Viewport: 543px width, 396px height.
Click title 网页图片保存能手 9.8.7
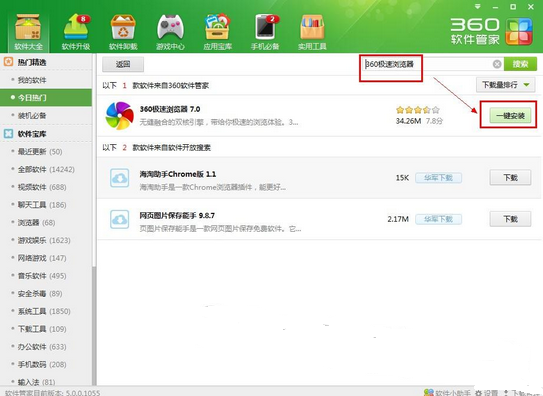tap(177, 215)
